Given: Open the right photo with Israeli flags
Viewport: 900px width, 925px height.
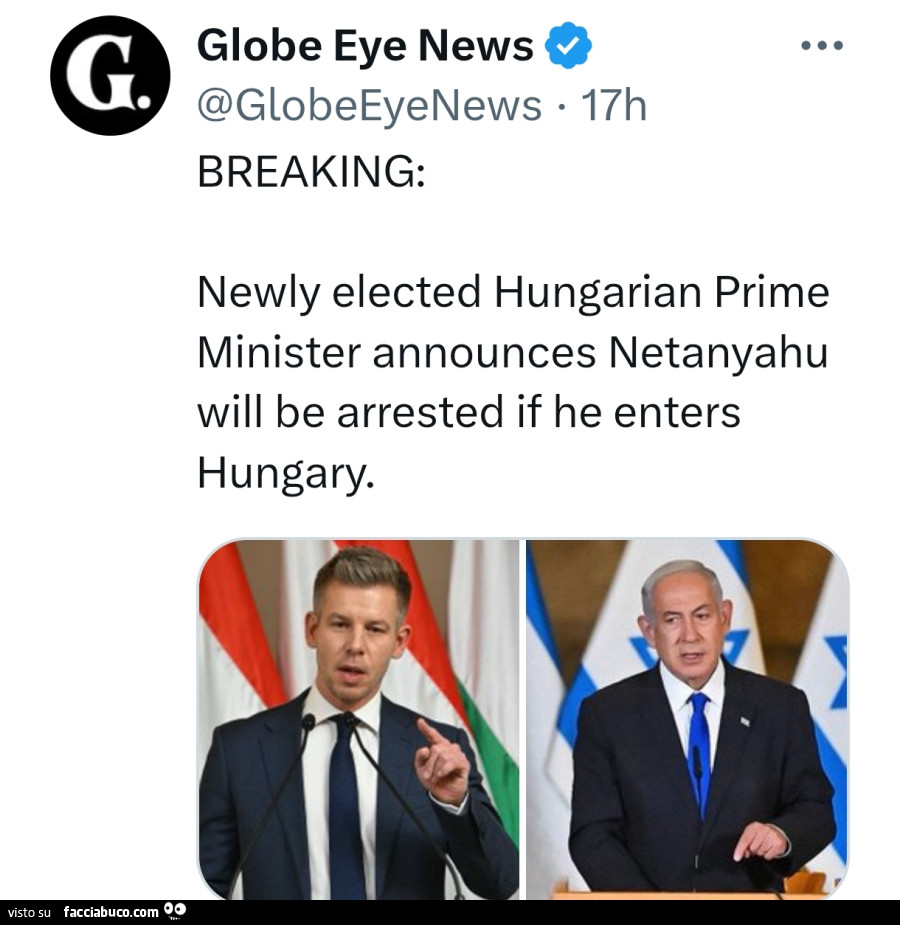Looking at the screenshot, I should click(687, 718).
